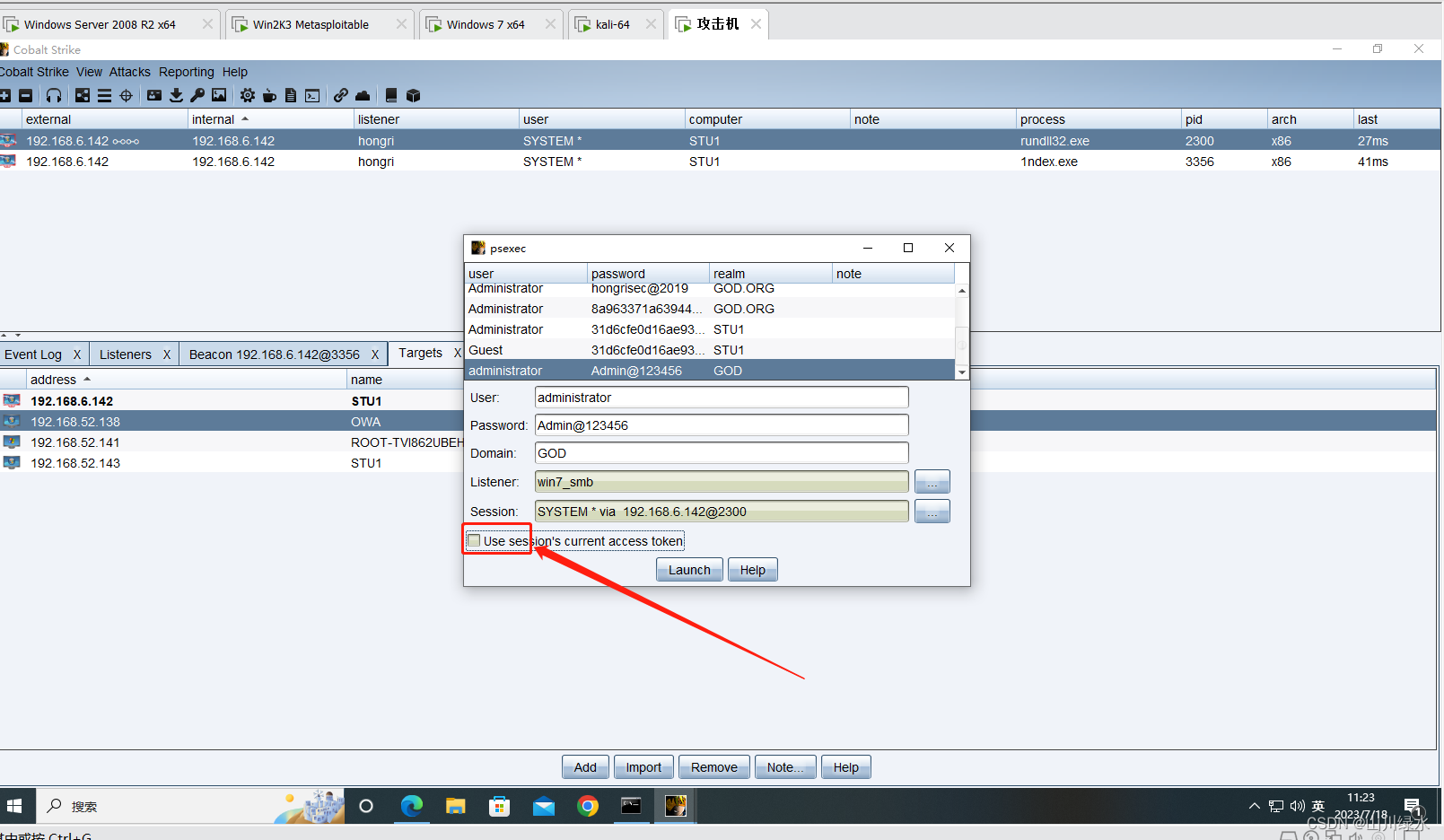Switch to Beacon 192.168.6.142@3356 tab
Viewport: 1444px width, 840px height.
tap(275, 354)
